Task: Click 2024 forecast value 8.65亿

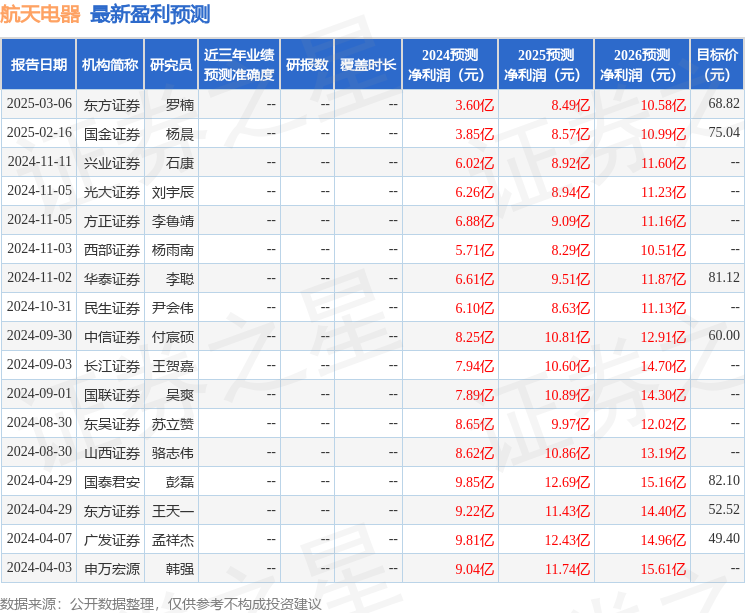Action: (475, 424)
